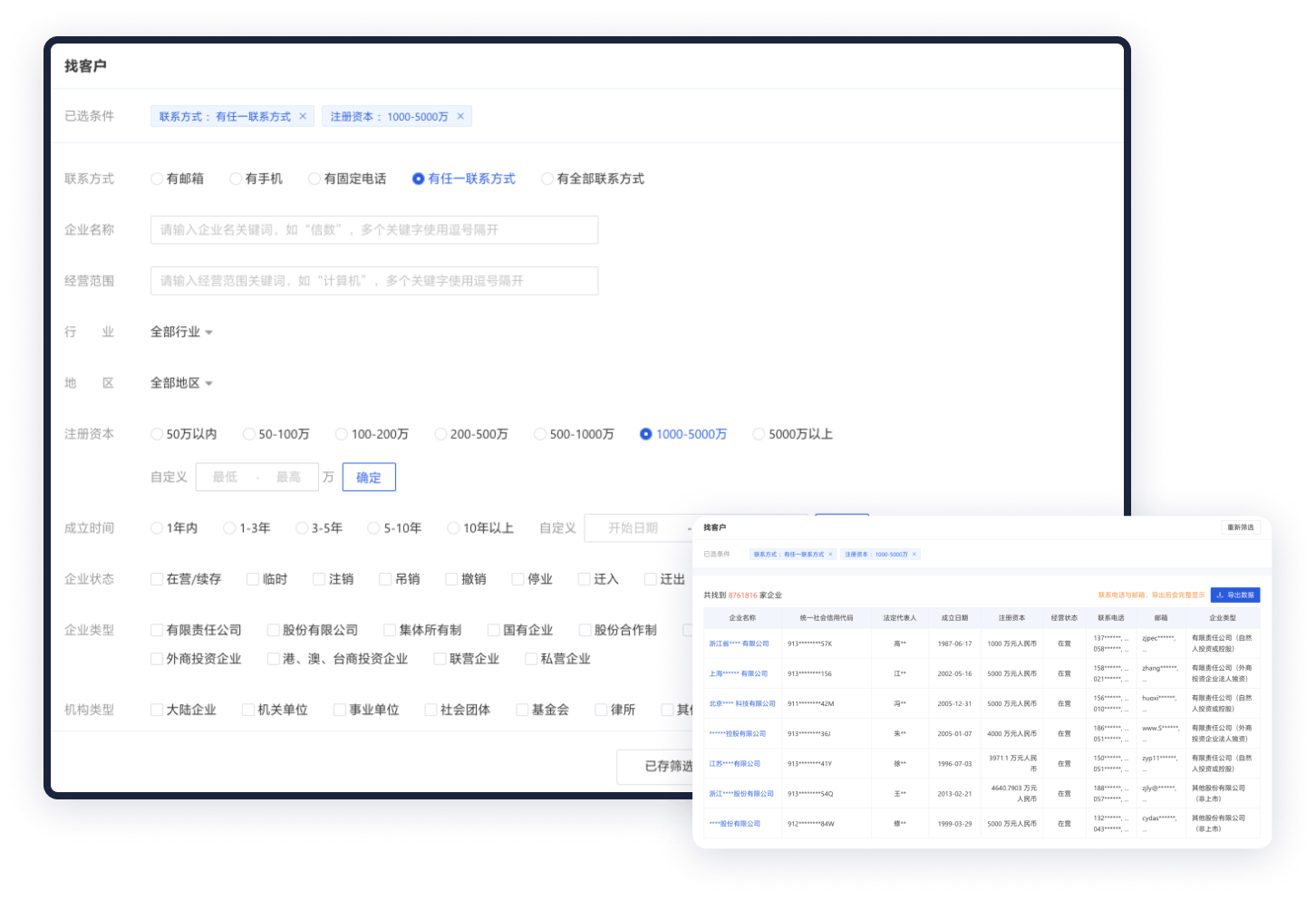Select 10年以上 for founding time
Viewport: 1316px width, 900px height.
click(x=452, y=527)
